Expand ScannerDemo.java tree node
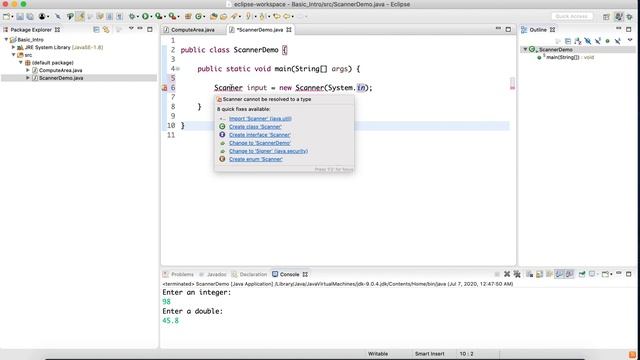 pyautogui.click(x=28, y=78)
